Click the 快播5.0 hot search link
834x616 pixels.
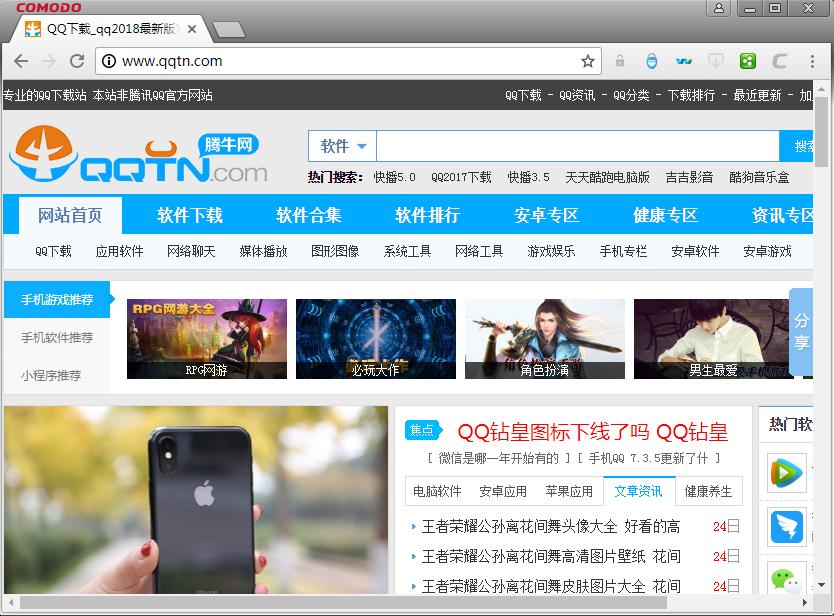394,177
